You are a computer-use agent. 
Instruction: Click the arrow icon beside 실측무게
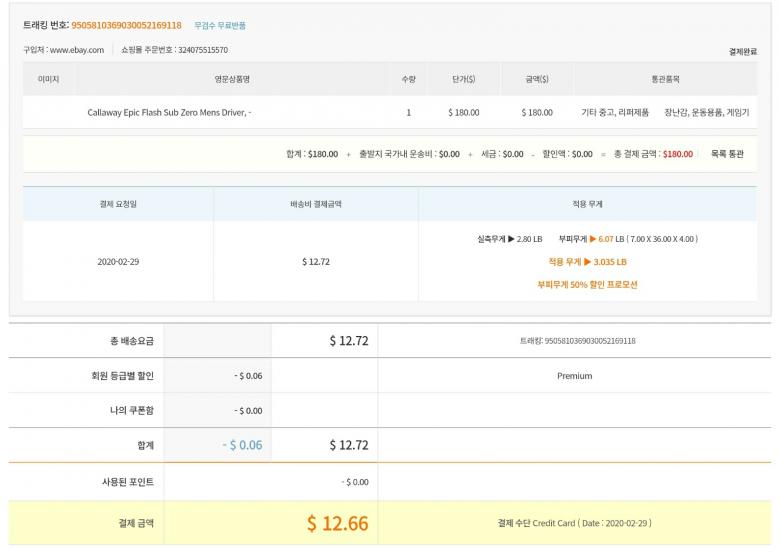(511, 240)
